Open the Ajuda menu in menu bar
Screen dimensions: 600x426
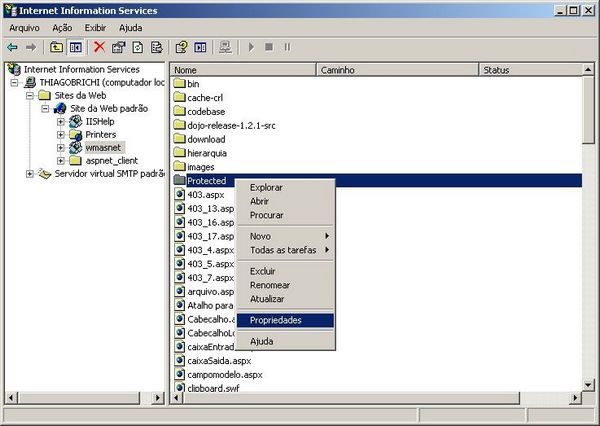coord(130,28)
